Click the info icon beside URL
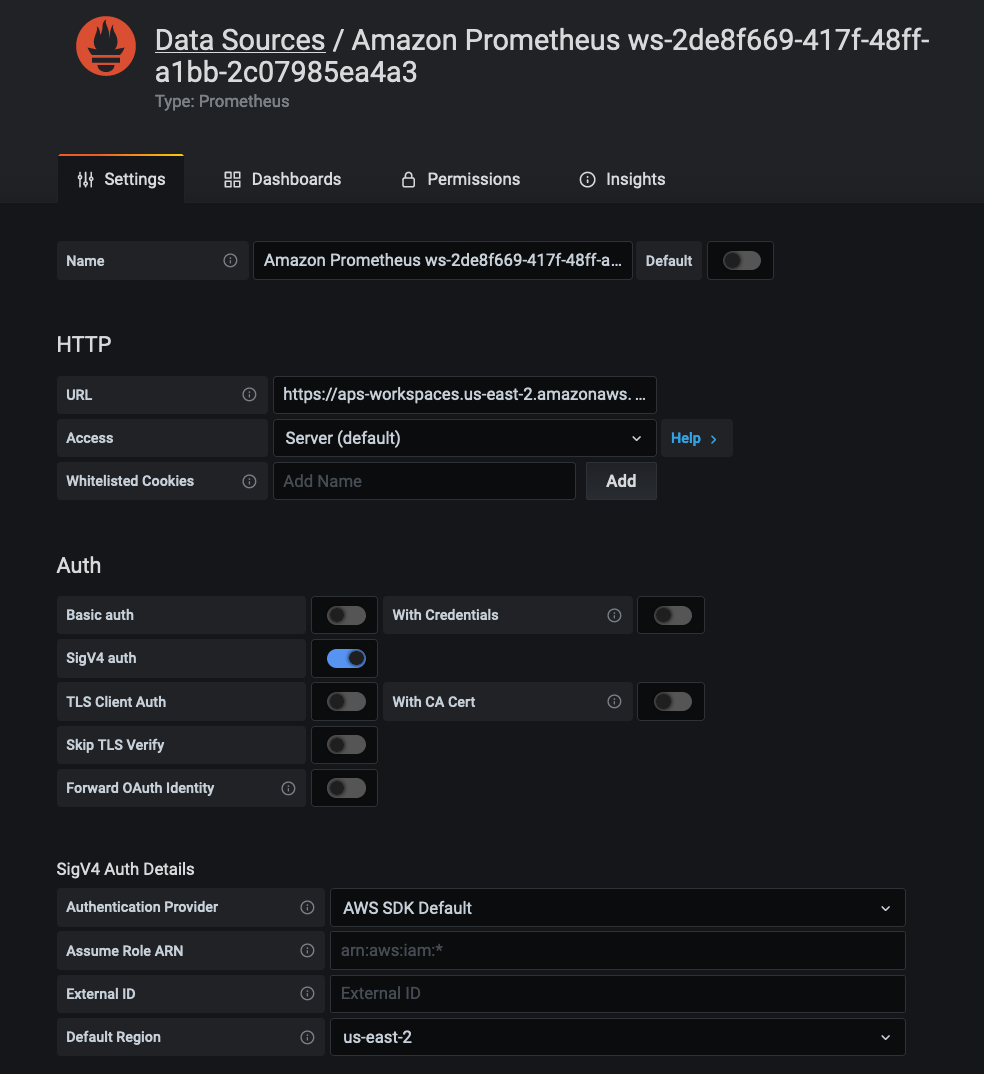984x1074 pixels. tap(249, 395)
